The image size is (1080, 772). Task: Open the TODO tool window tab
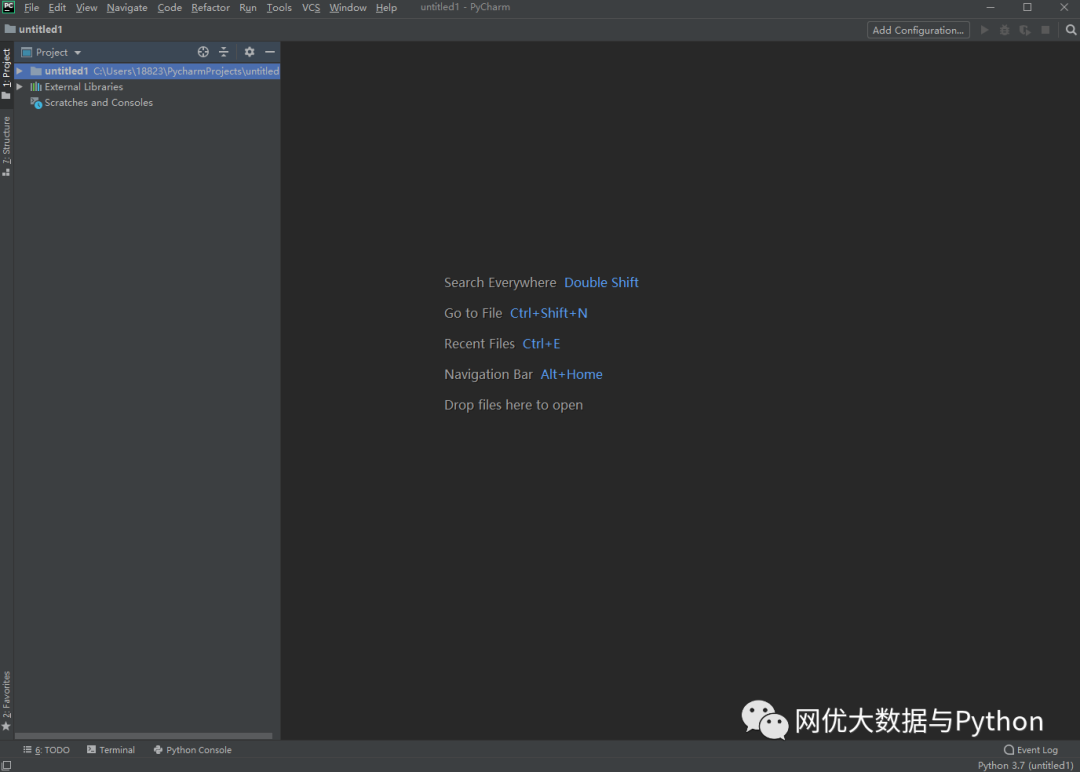pyautogui.click(x=46, y=750)
